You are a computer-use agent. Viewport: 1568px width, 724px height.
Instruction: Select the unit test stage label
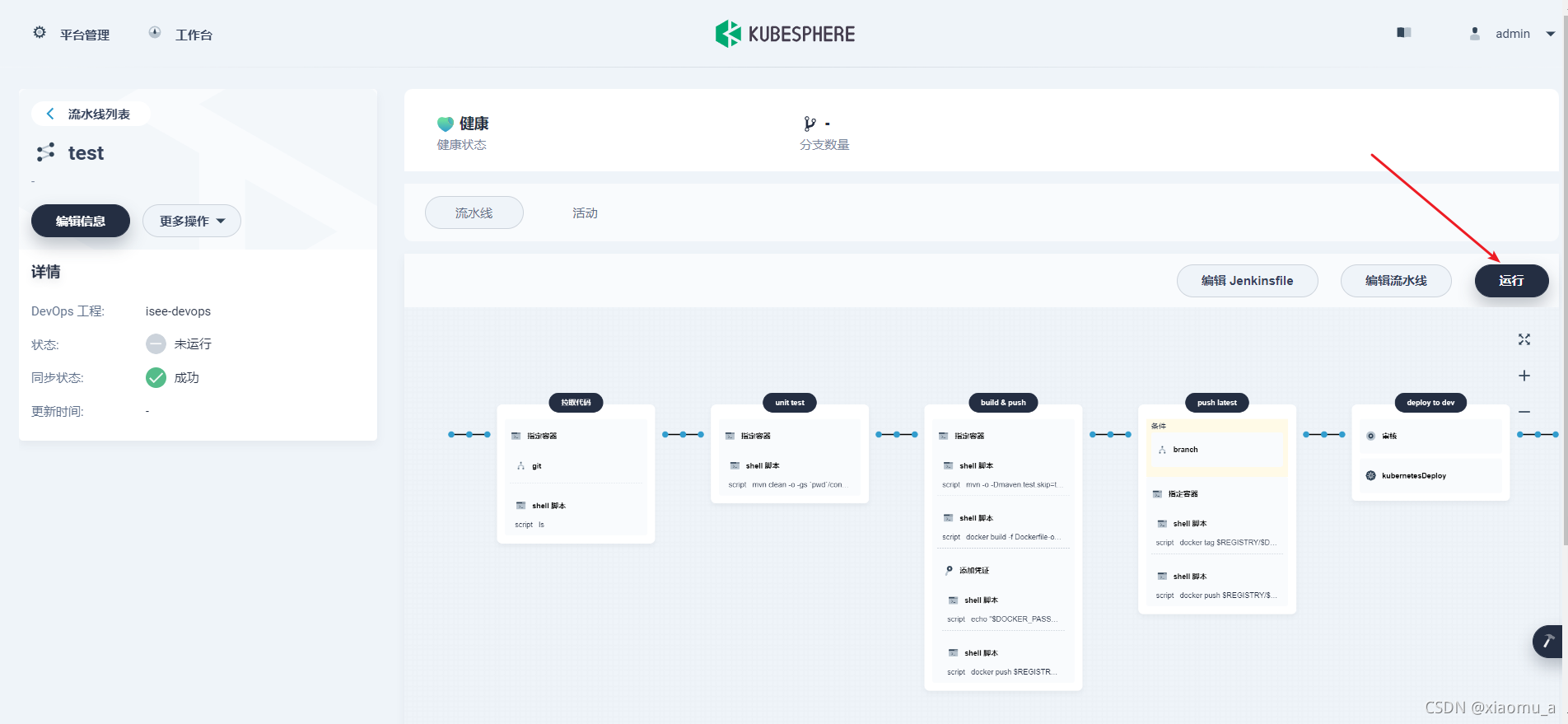789,403
